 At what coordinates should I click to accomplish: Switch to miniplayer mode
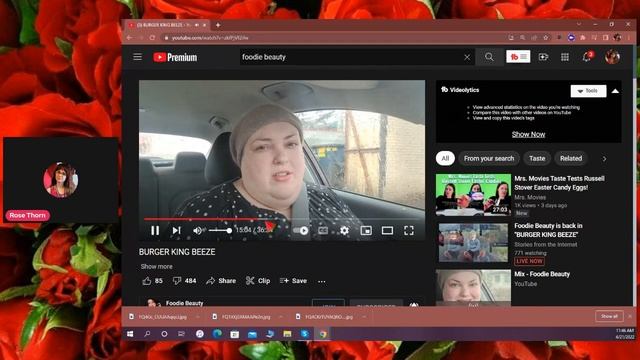[x=366, y=231]
